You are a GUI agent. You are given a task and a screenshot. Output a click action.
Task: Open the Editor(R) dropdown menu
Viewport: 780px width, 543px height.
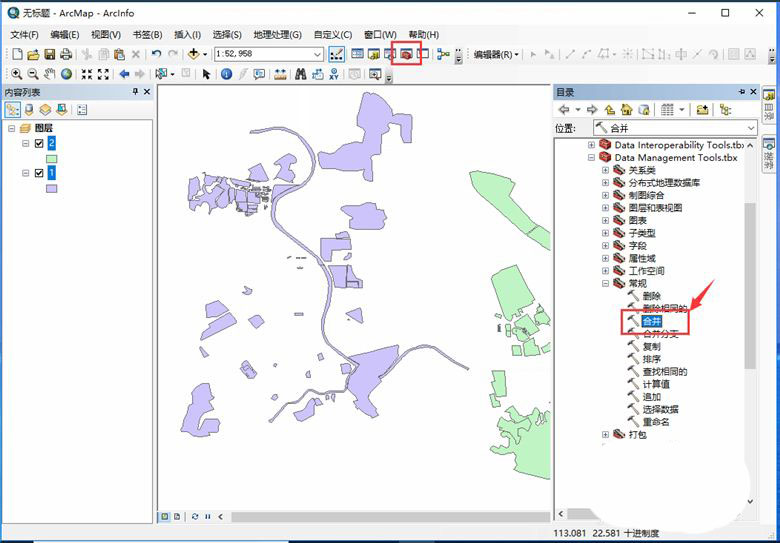click(496, 54)
